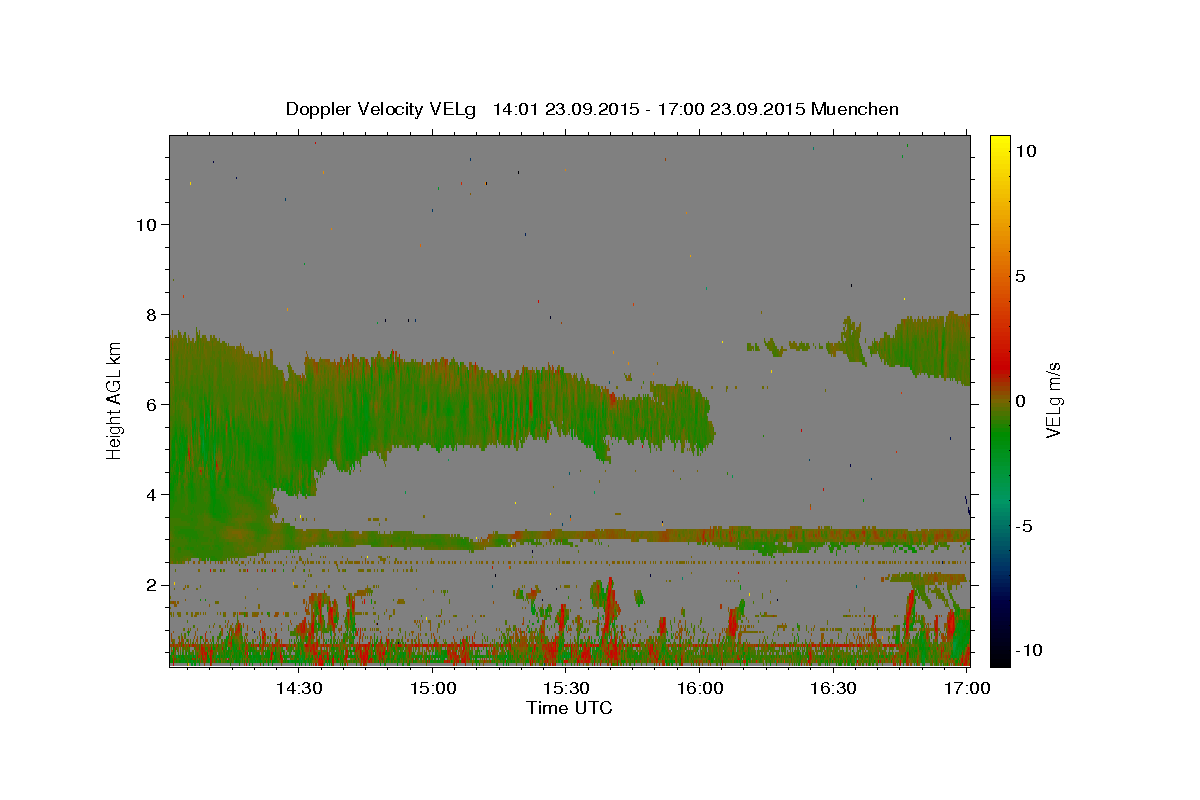Click the height tick label 8
Image resolution: width=1200 pixels, height=800 pixels.
pos(152,315)
